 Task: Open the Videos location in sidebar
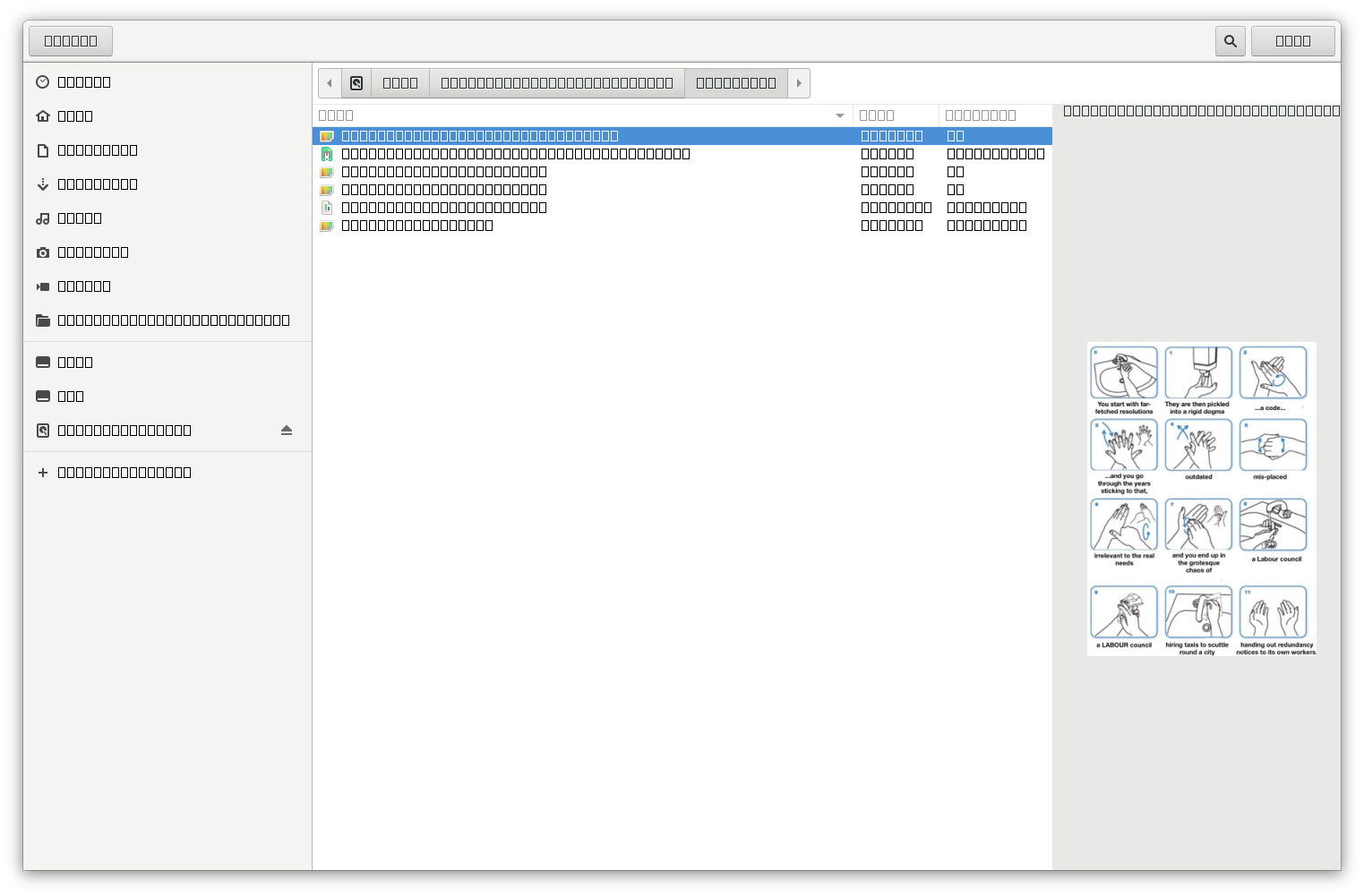point(84,286)
